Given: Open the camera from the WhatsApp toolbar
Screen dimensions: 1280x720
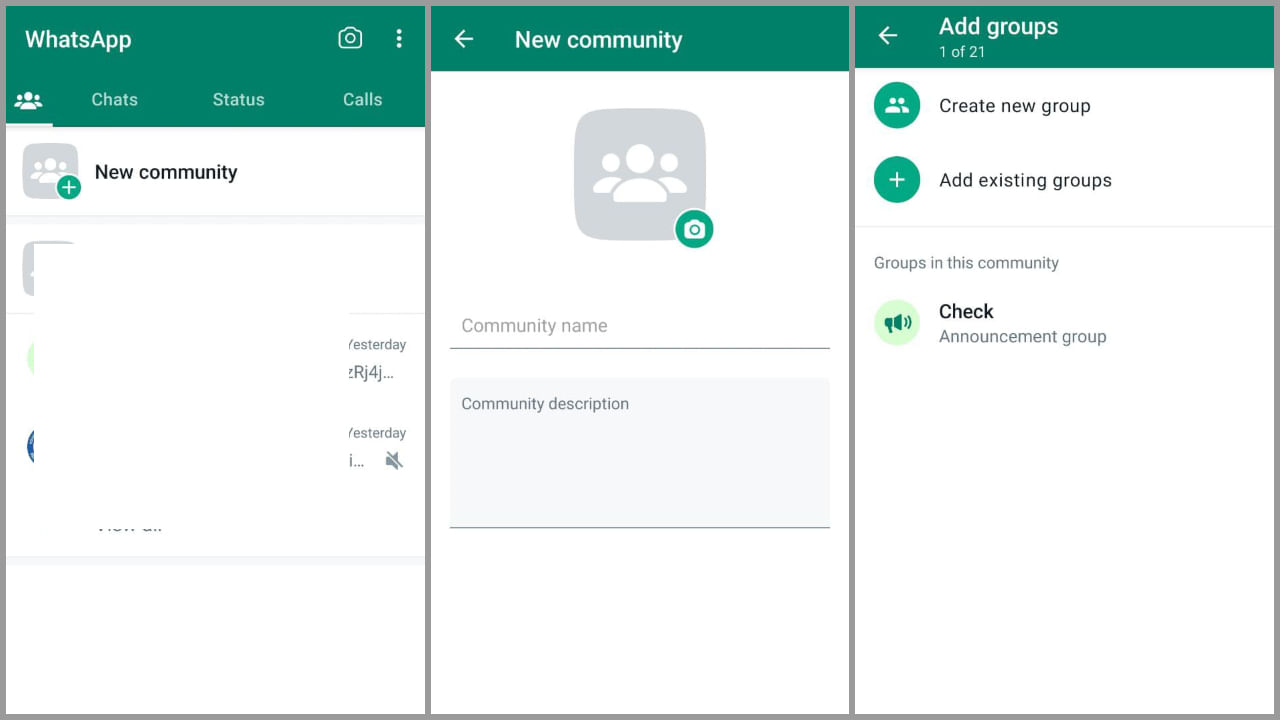Looking at the screenshot, I should coord(350,38).
